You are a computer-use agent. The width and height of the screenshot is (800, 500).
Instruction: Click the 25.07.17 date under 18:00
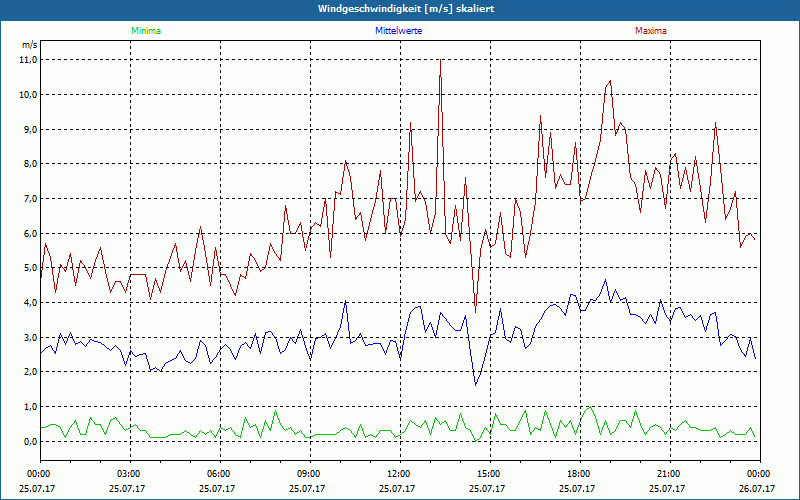pyautogui.click(x=577, y=488)
